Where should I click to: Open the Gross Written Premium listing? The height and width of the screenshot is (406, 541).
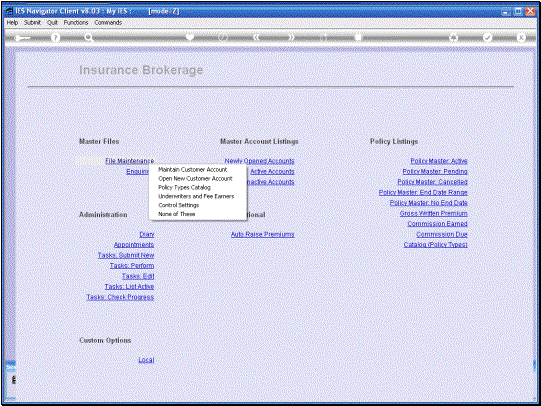(434, 213)
